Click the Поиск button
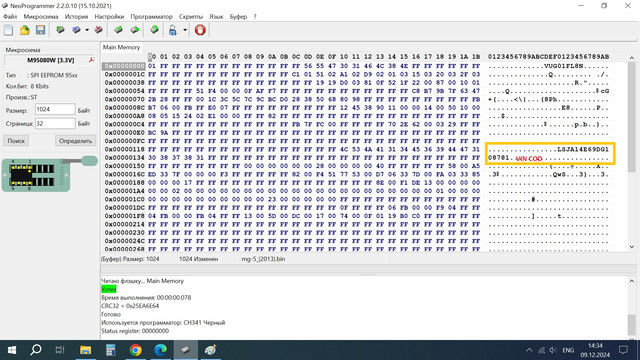 point(16,141)
